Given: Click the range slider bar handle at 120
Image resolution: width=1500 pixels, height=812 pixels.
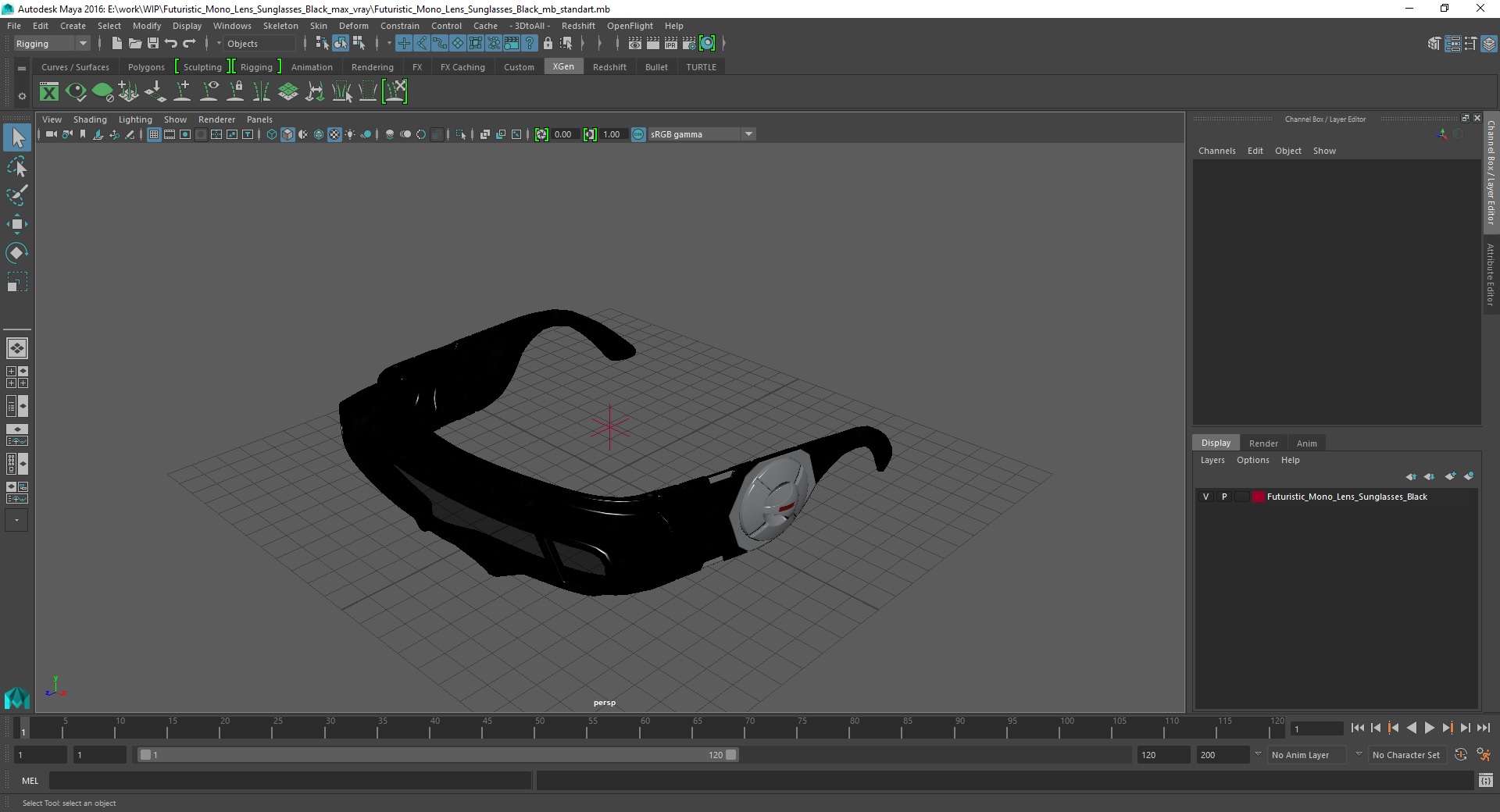Looking at the screenshot, I should (x=730, y=755).
